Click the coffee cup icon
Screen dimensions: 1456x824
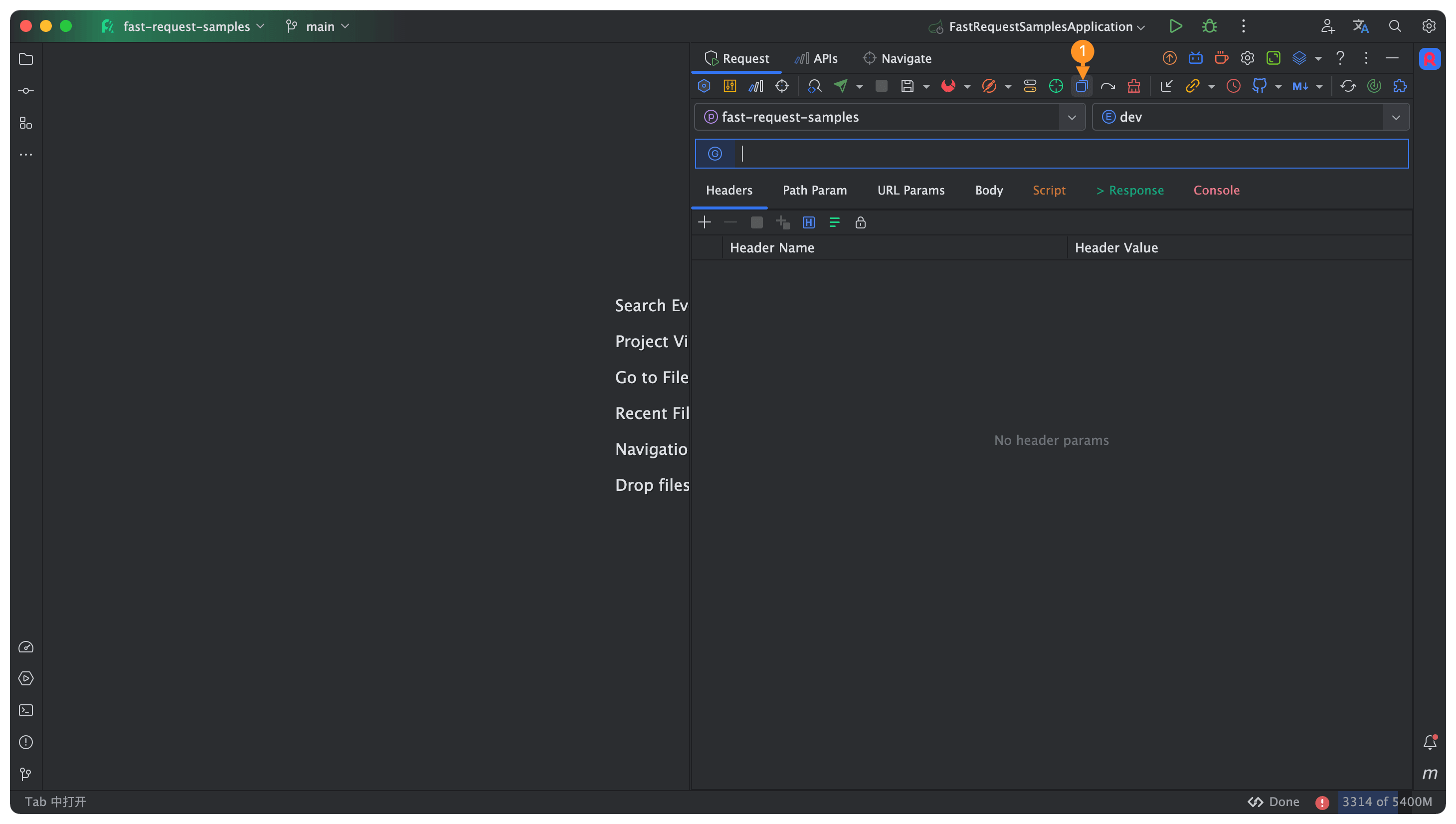click(1221, 58)
